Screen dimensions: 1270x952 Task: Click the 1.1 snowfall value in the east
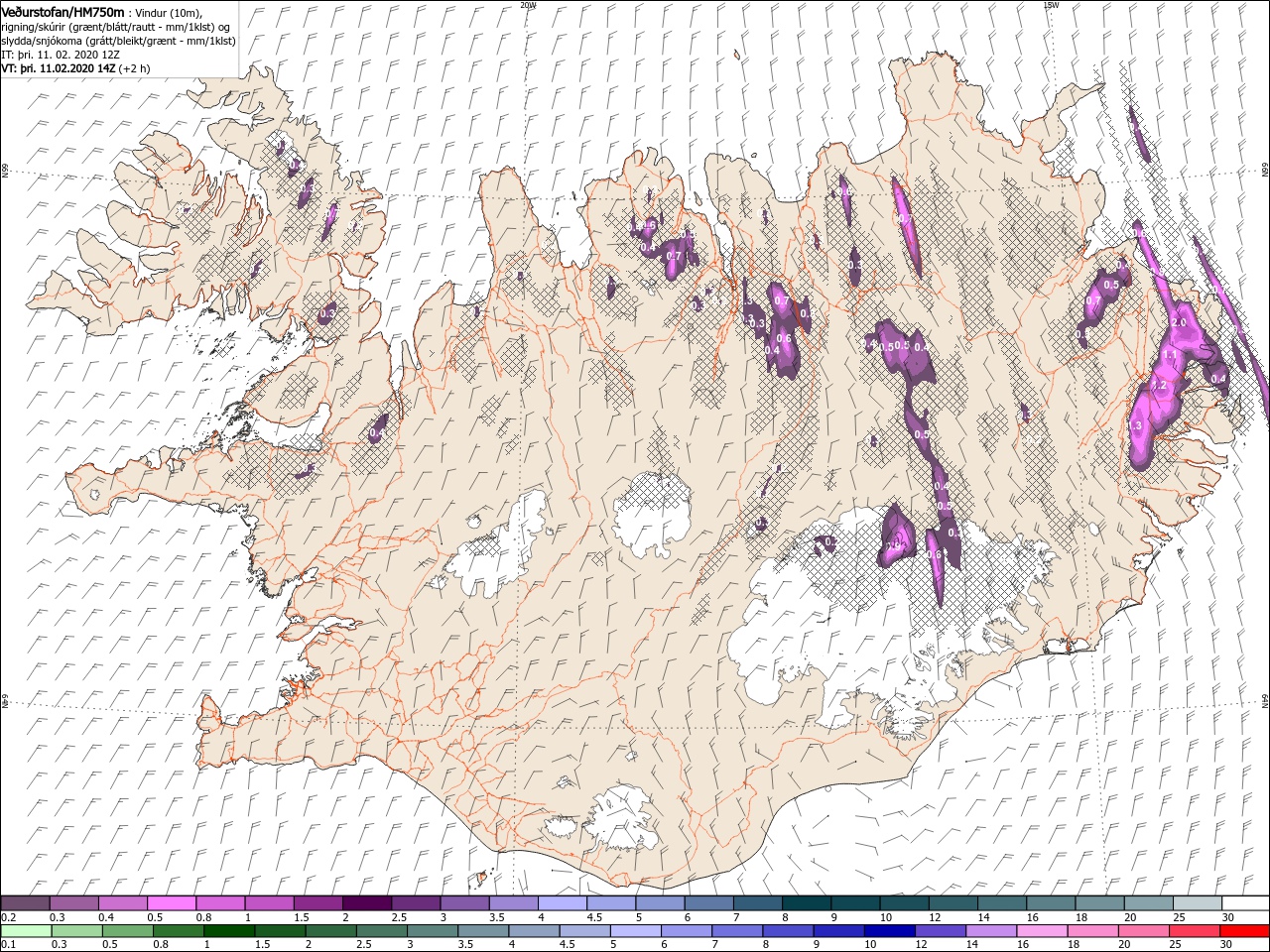[1170, 354]
